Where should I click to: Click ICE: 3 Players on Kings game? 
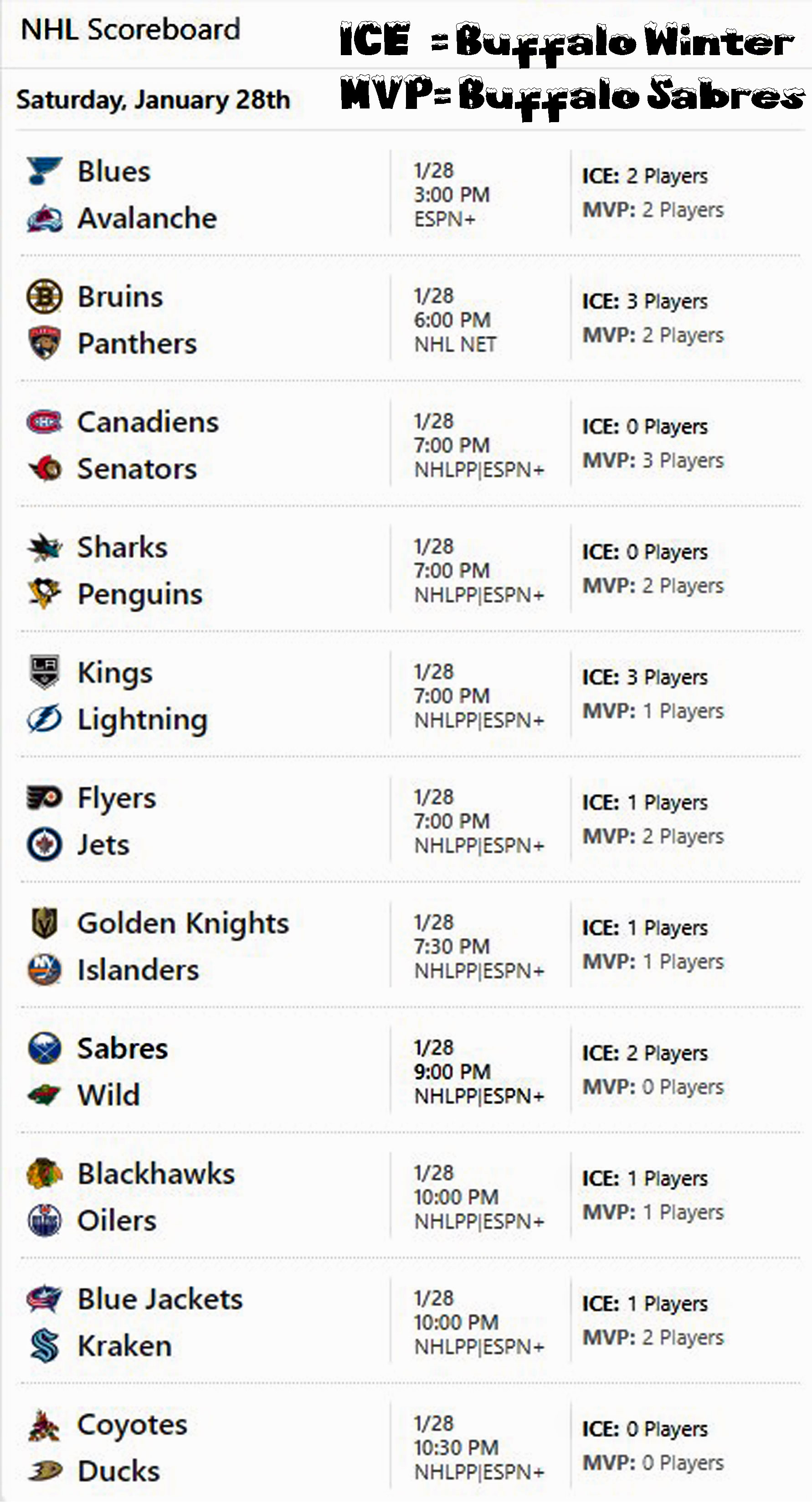644,677
